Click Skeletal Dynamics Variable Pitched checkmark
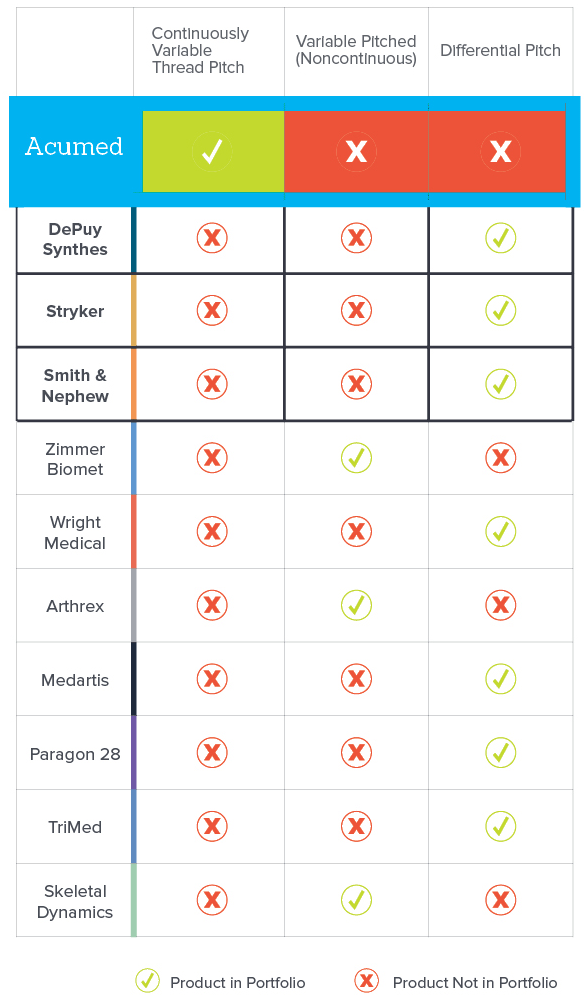Screen dimensions: 584x1001 point(356,899)
